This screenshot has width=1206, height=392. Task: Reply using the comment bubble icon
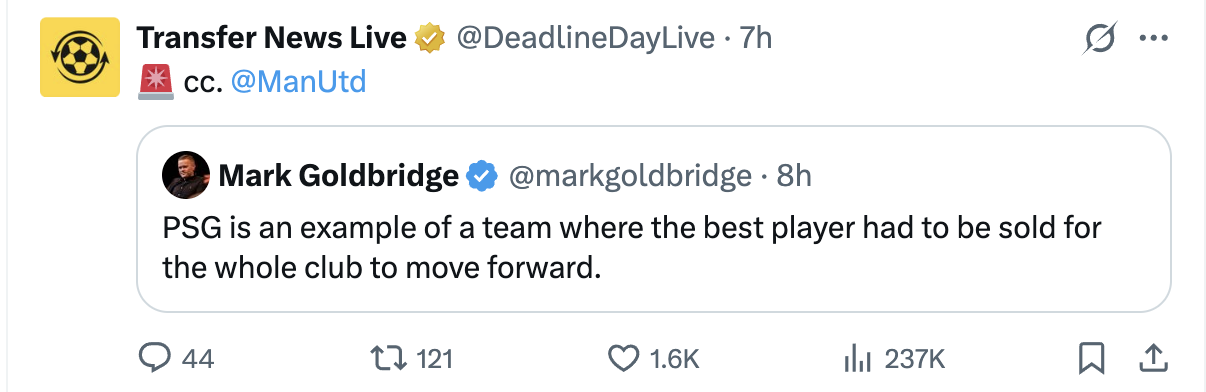154,358
